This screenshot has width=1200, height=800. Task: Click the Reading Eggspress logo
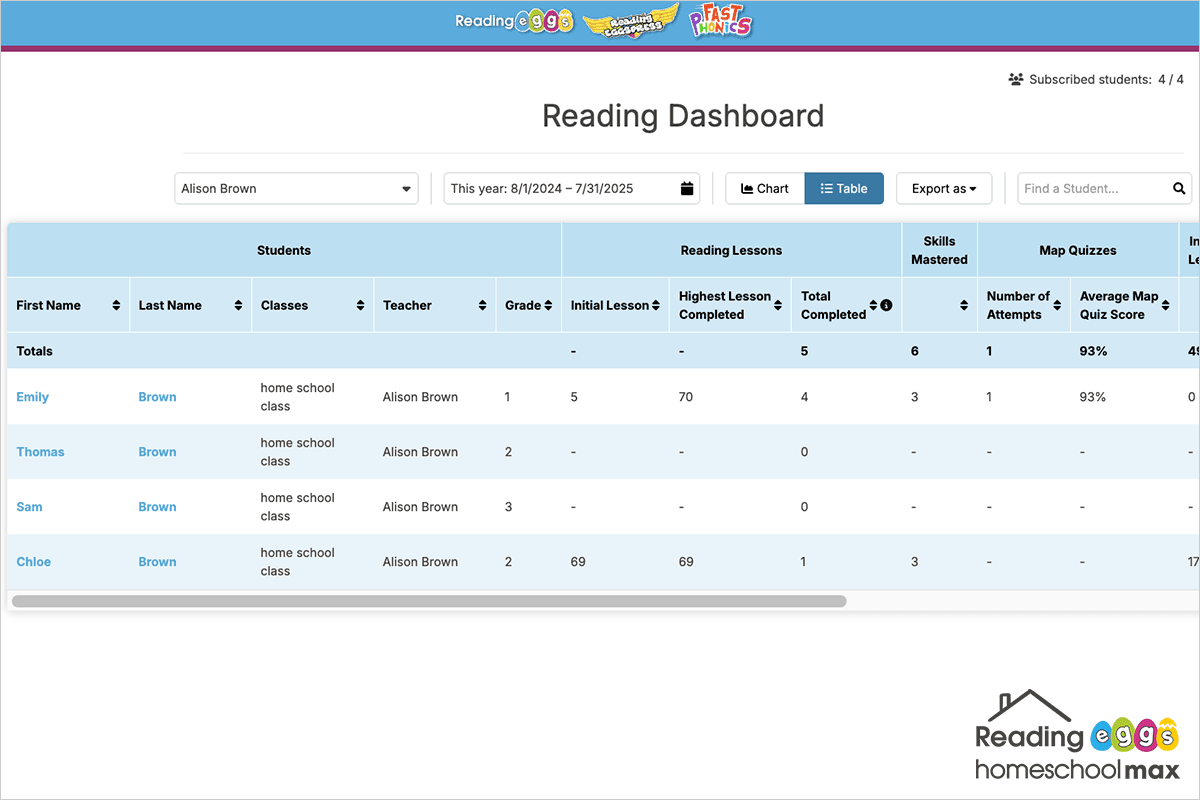pyautogui.click(x=630, y=20)
